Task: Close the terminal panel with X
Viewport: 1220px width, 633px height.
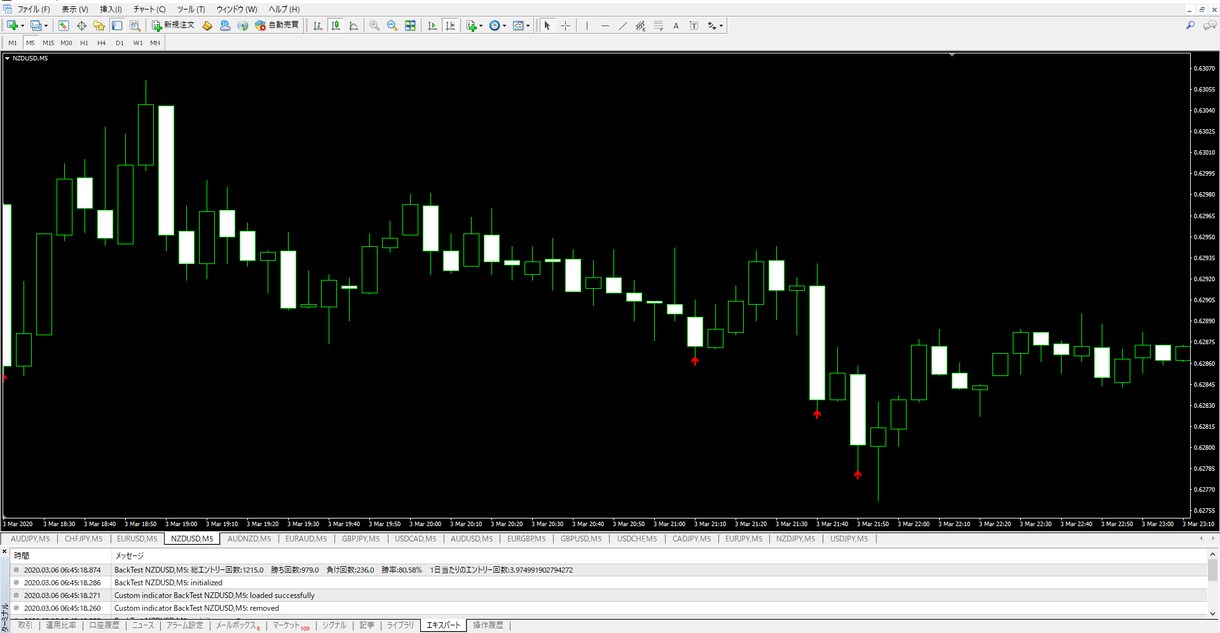Action: coord(4,552)
